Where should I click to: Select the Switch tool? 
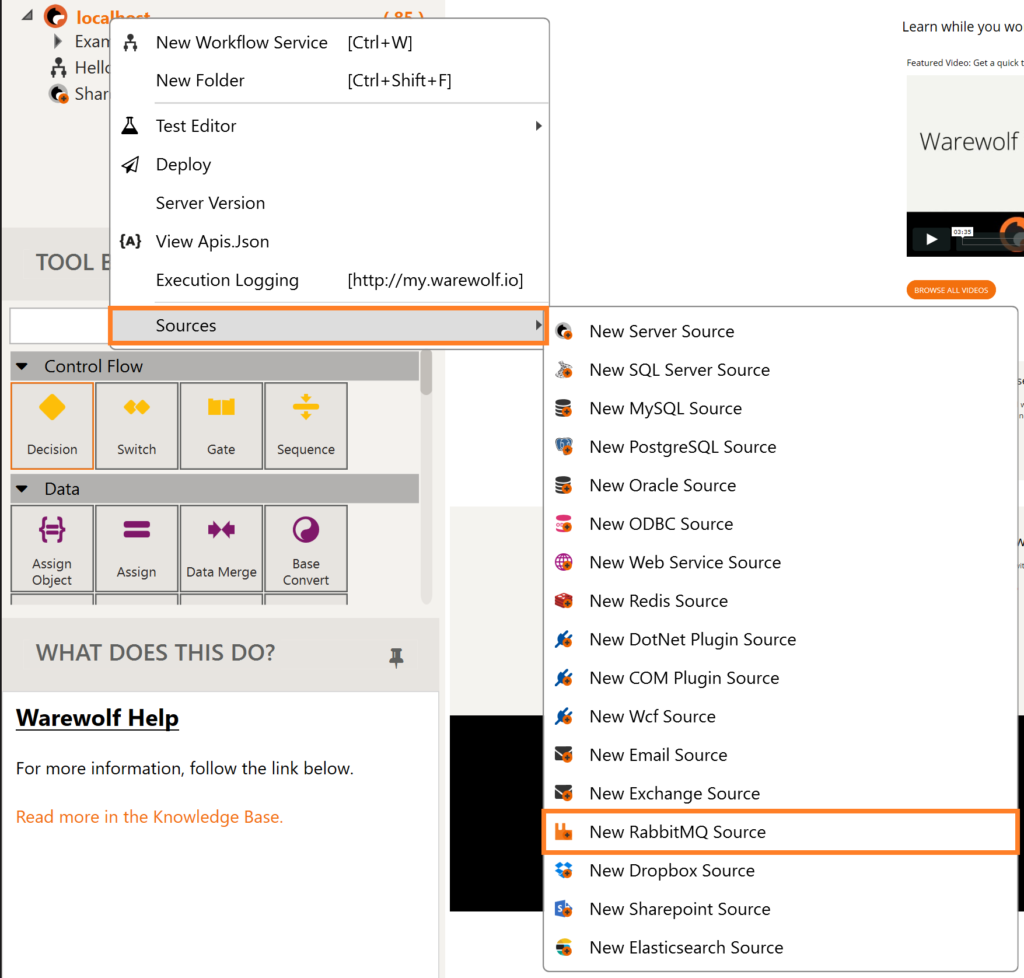coord(136,425)
